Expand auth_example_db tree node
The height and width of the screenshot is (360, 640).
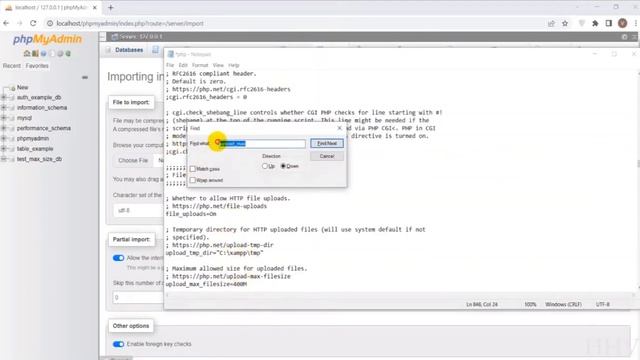point(4,98)
